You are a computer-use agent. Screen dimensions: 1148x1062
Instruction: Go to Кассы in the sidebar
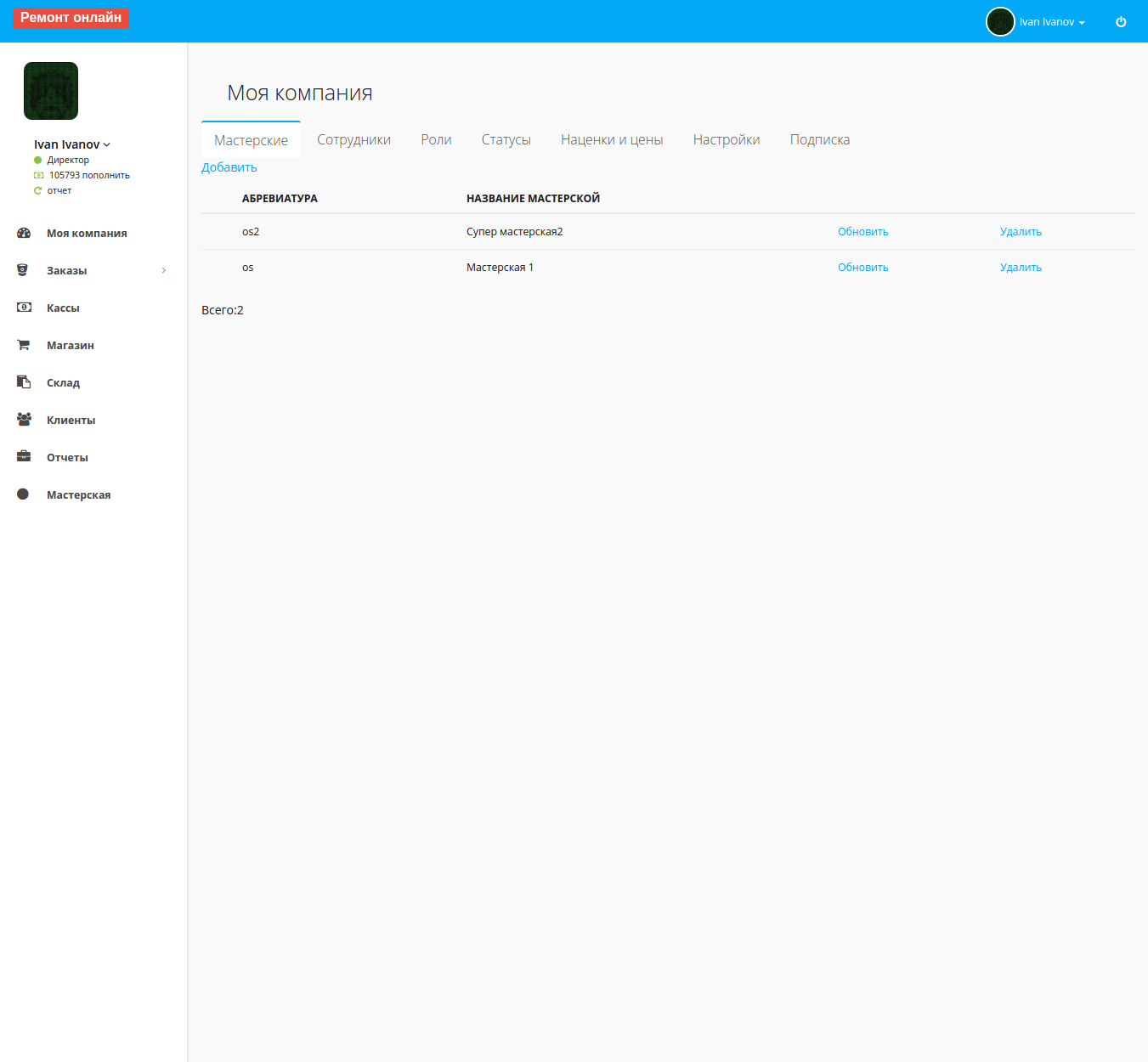[x=63, y=308]
